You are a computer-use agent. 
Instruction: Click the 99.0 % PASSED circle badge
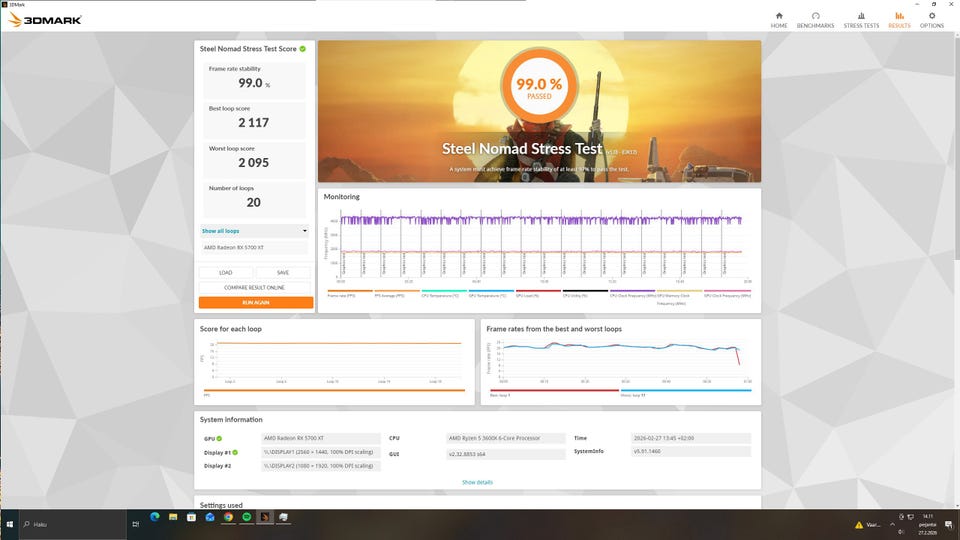point(539,86)
